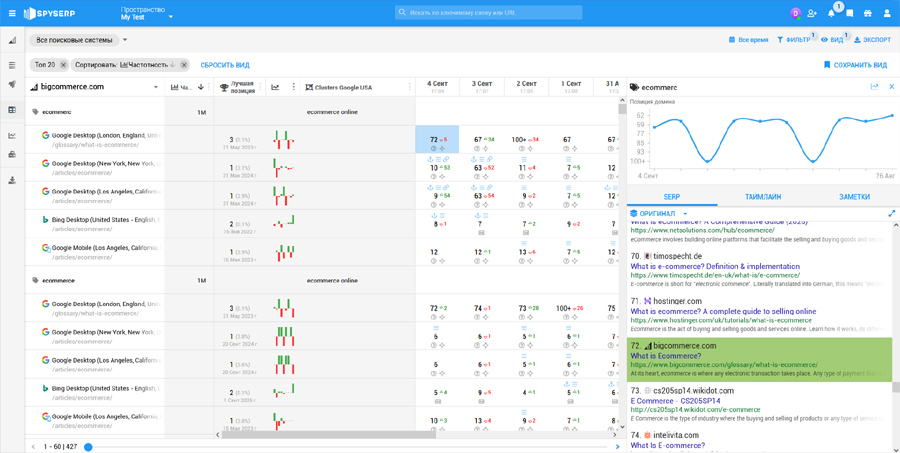The height and width of the screenshot is (453, 900).
Task: Click the add user icon
Action: tap(812, 13)
